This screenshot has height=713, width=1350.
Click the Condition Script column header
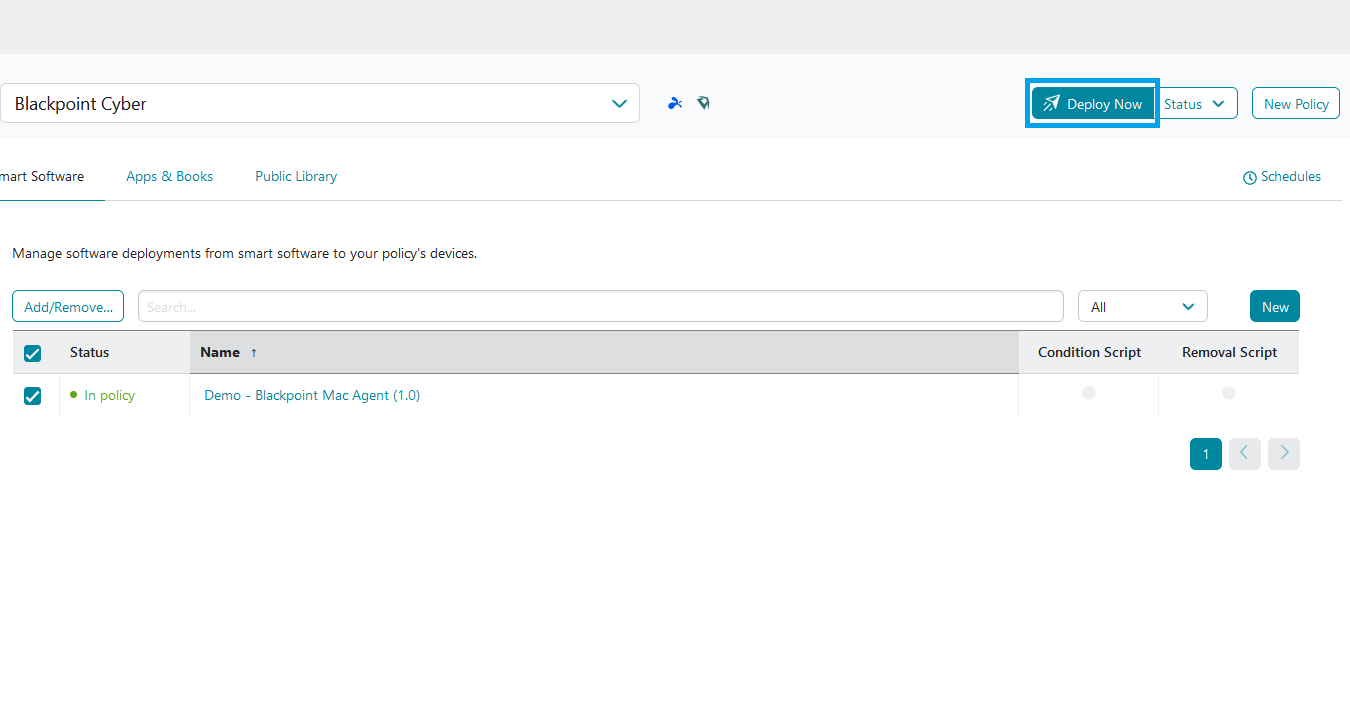point(1089,352)
